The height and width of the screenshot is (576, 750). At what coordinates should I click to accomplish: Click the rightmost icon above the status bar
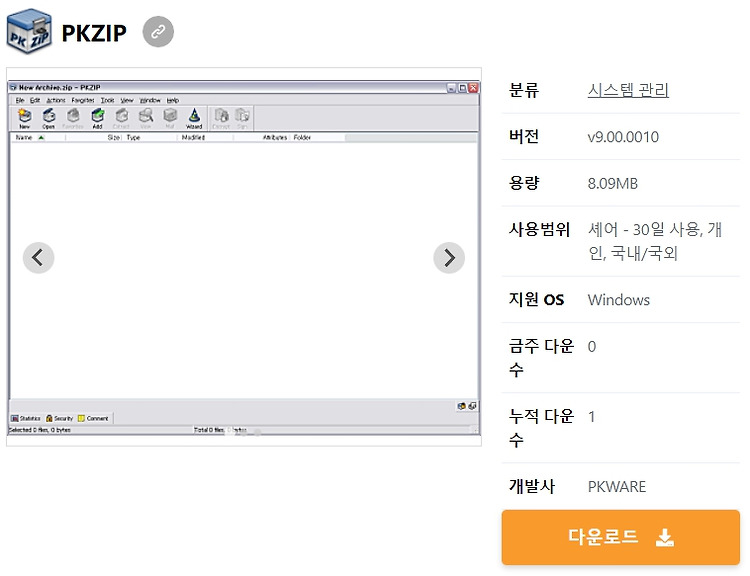pos(472,406)
